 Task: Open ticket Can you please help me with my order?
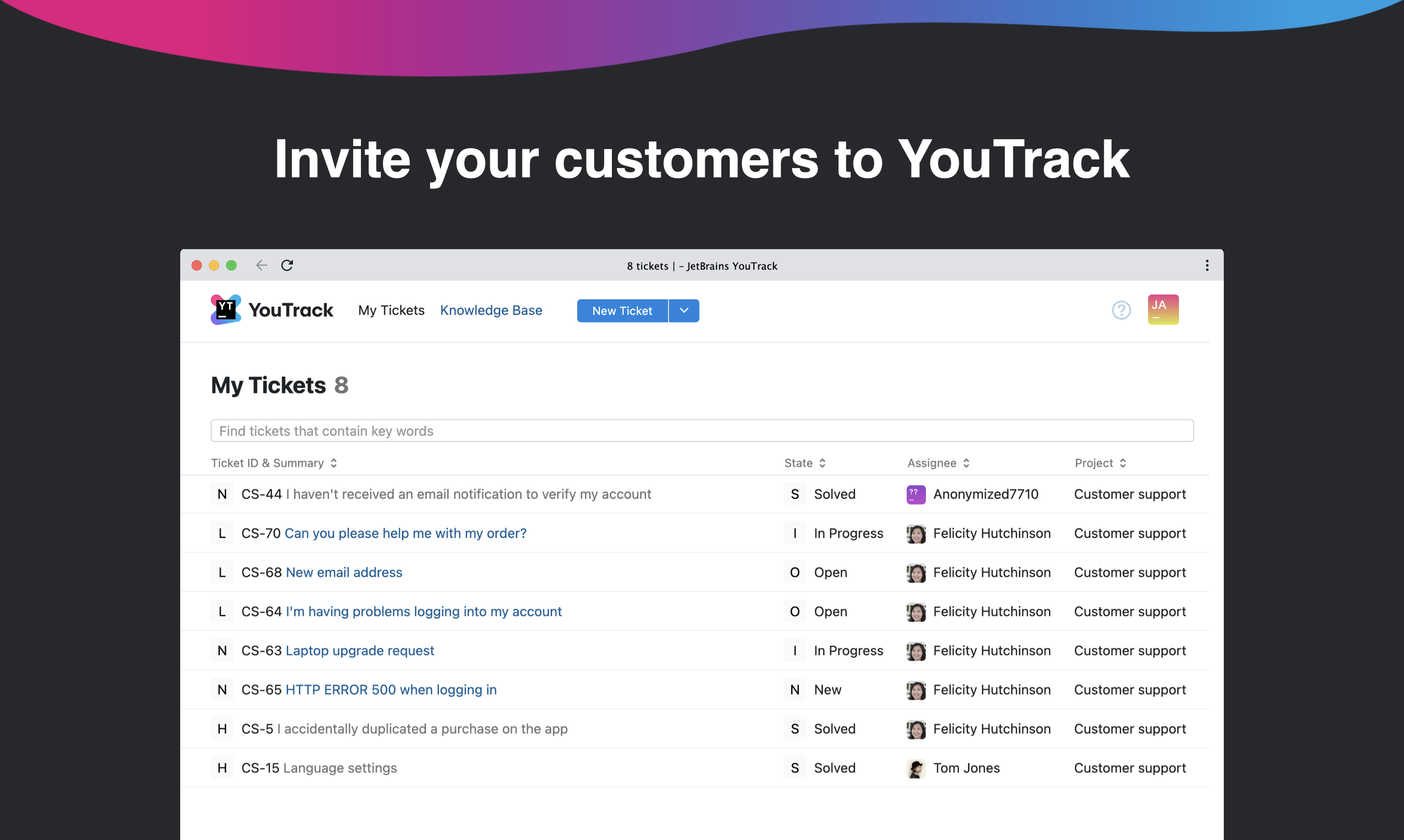point(405,533)
